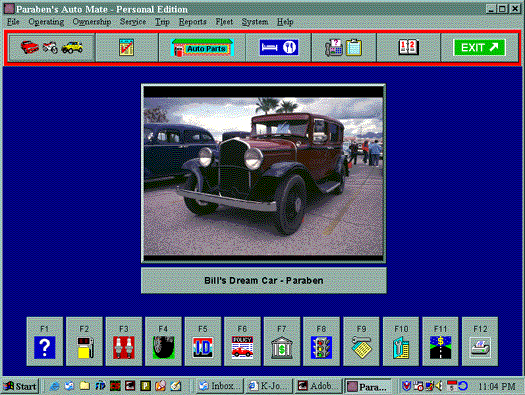Minimize the Auto Mate window
The width and height of the screenshot is (525, 395).
pos(491,9)
